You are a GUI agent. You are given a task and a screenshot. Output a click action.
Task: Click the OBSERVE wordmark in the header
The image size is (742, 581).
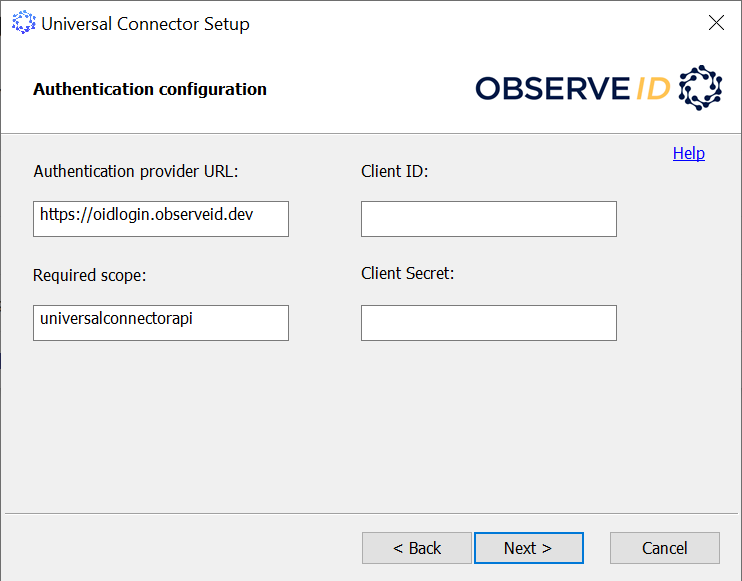click(553, 89)
